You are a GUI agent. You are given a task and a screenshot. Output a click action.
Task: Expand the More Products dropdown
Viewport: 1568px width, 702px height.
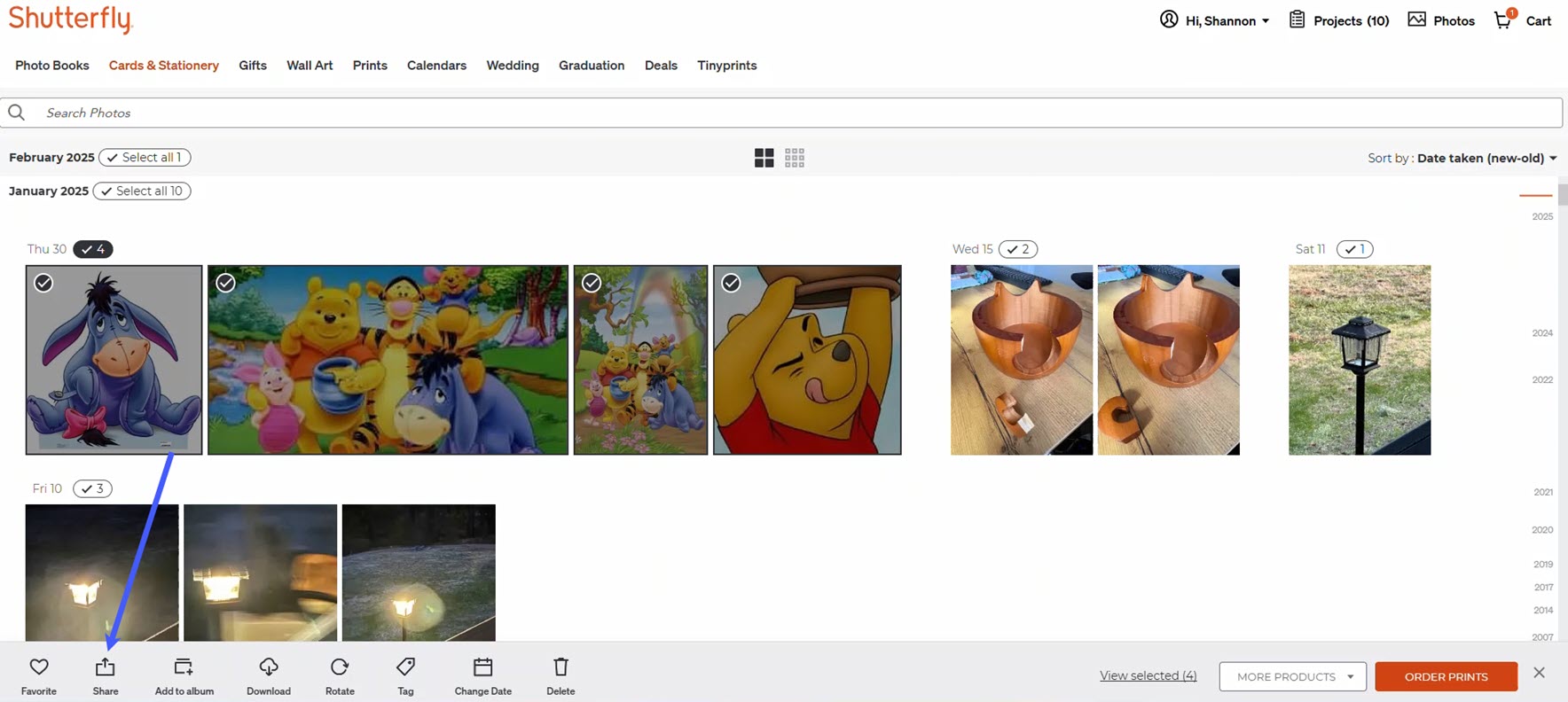click(1292, 676)
